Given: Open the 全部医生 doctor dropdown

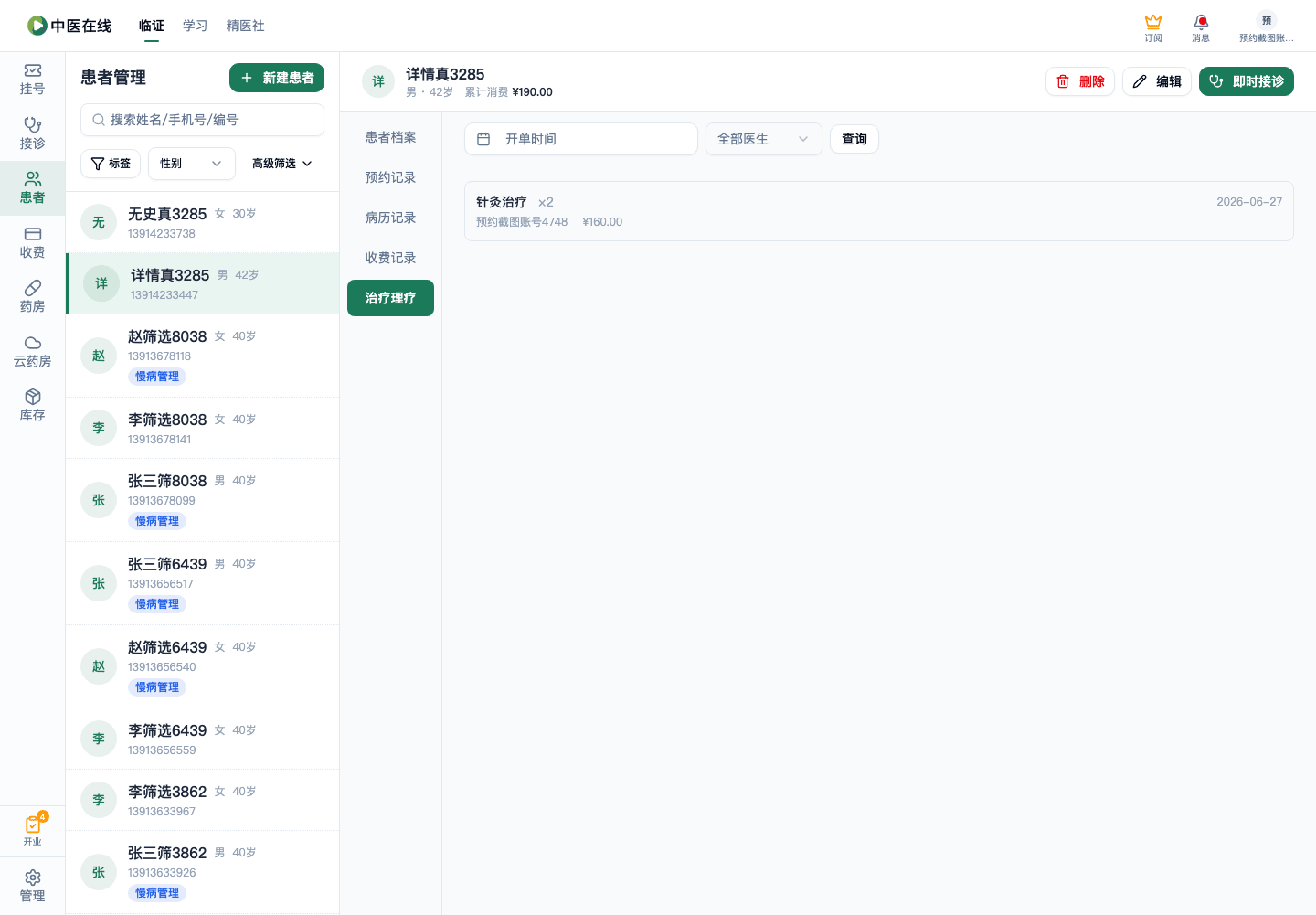Looking at the screenshot, I should (764, 139).
